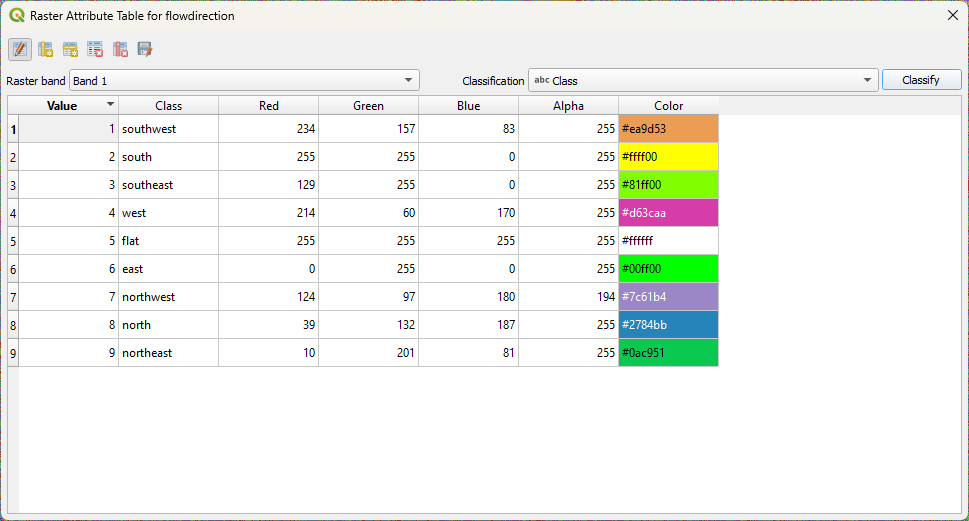Click the 'northwest' class cell

(x=168, y=297)
